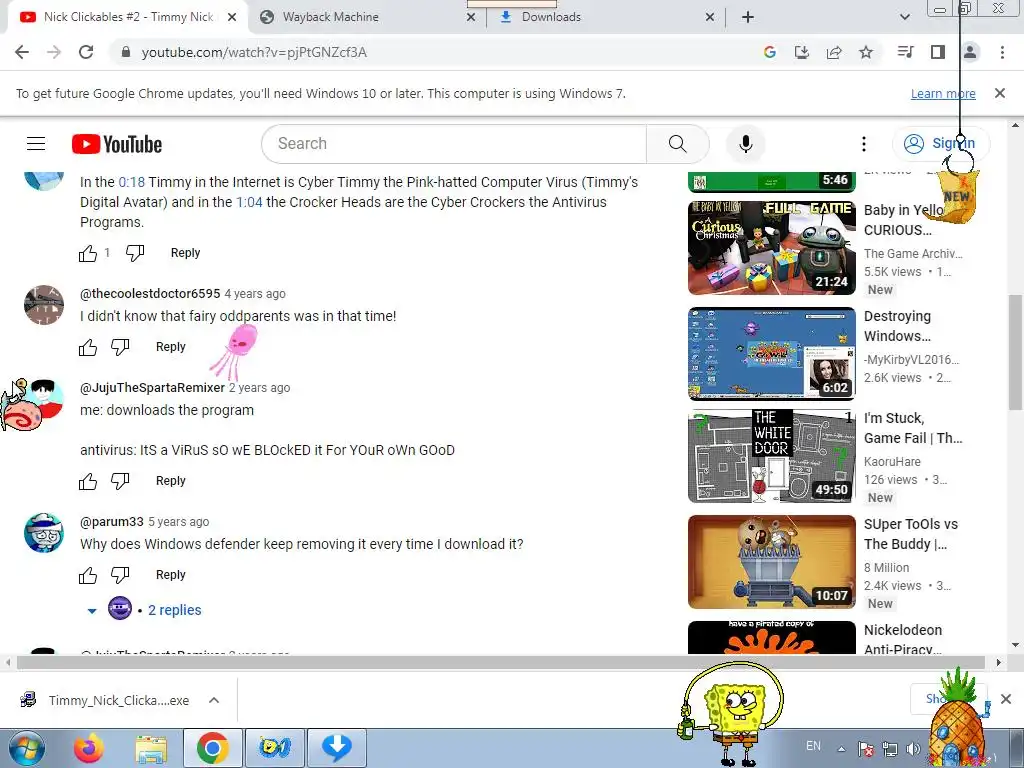This screenshot has height=768, width=1024.
Task: Open the media control icon in Chrome toolbar
Action: click(x=906, y=52)
